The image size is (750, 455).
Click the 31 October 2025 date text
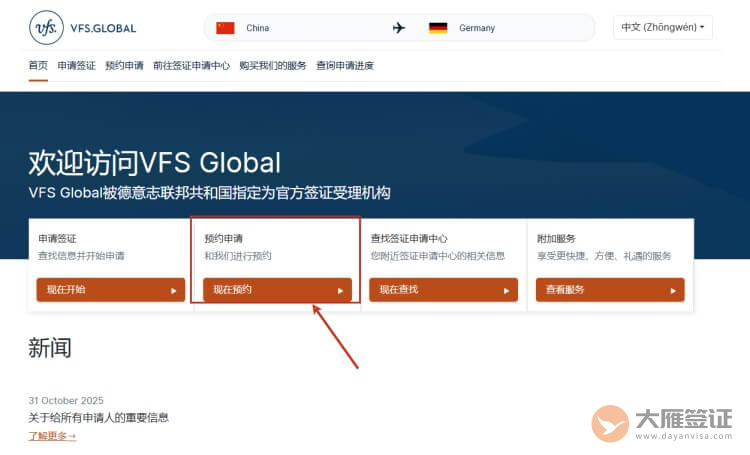click(x=66, y=400)
